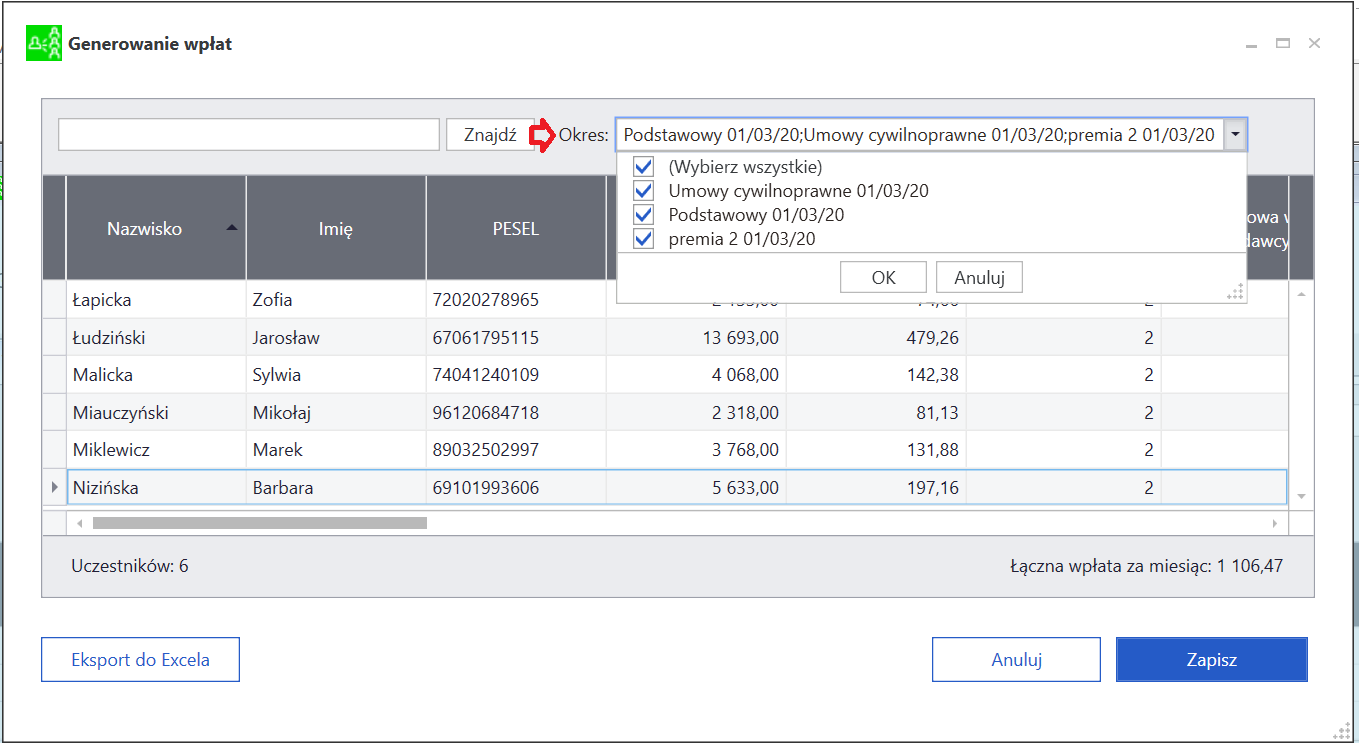Click the row indicator arrow beside Nizińska
The image size is (1359, 743).
[54, 488]
